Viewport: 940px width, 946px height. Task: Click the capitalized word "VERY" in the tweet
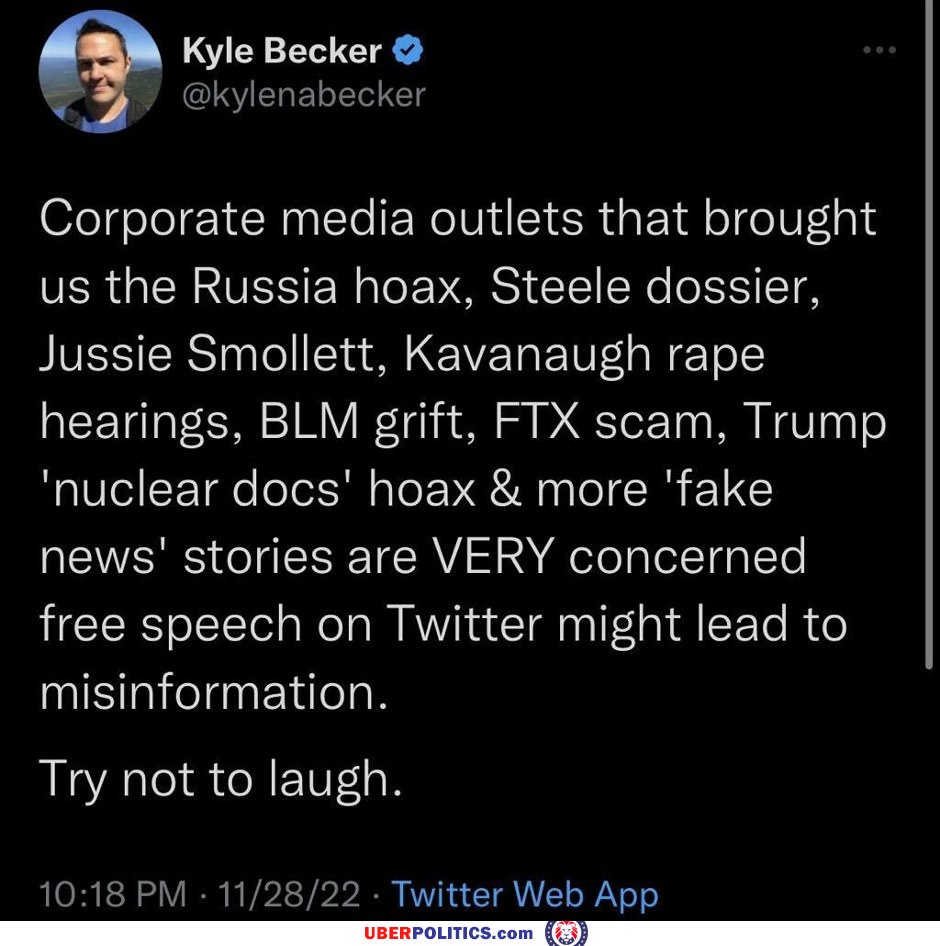(494, 556)
